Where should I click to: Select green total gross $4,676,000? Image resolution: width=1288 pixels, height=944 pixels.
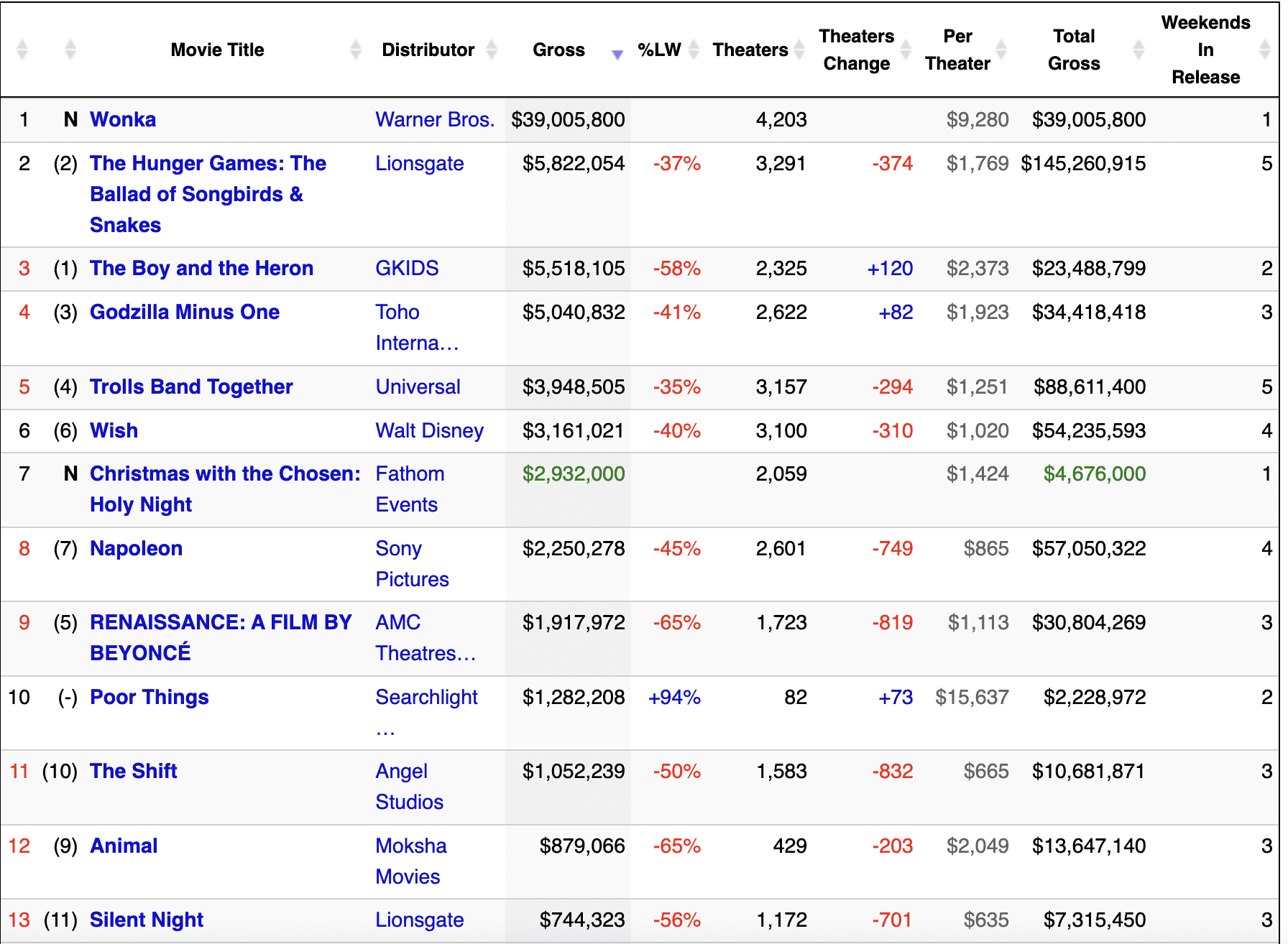[x=1095, y=473]
